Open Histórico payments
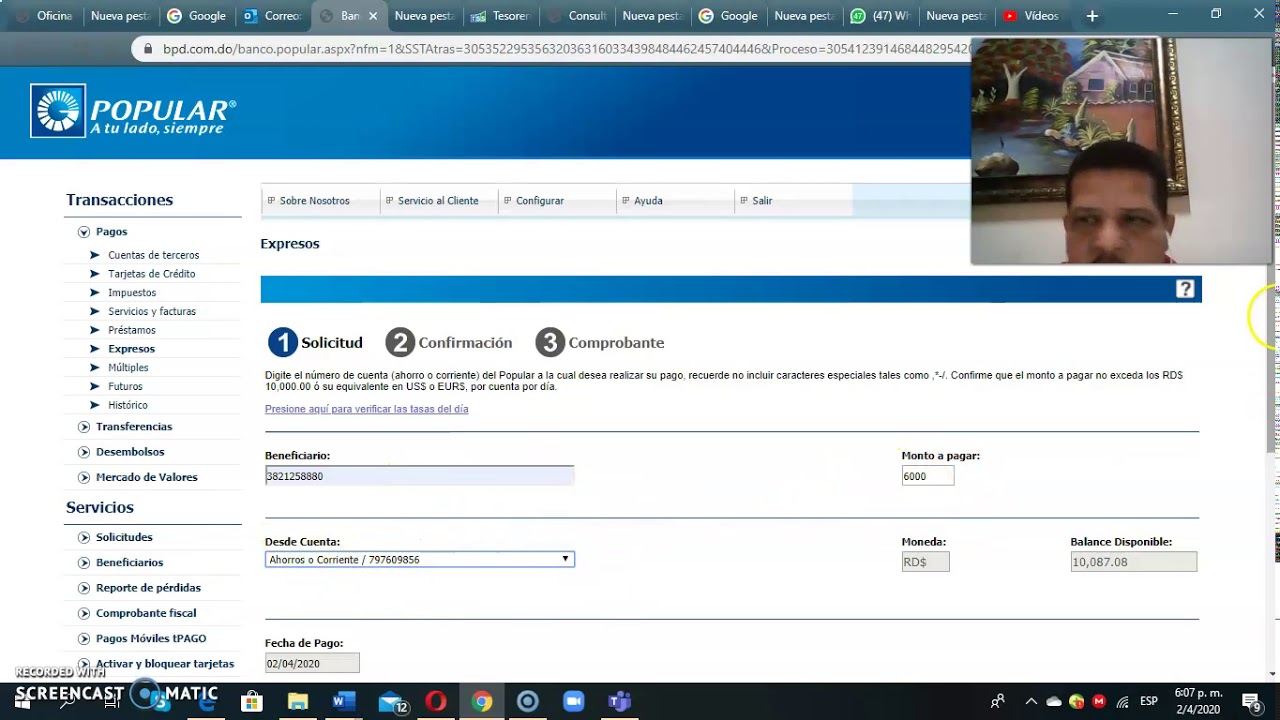 coord(128,406)
